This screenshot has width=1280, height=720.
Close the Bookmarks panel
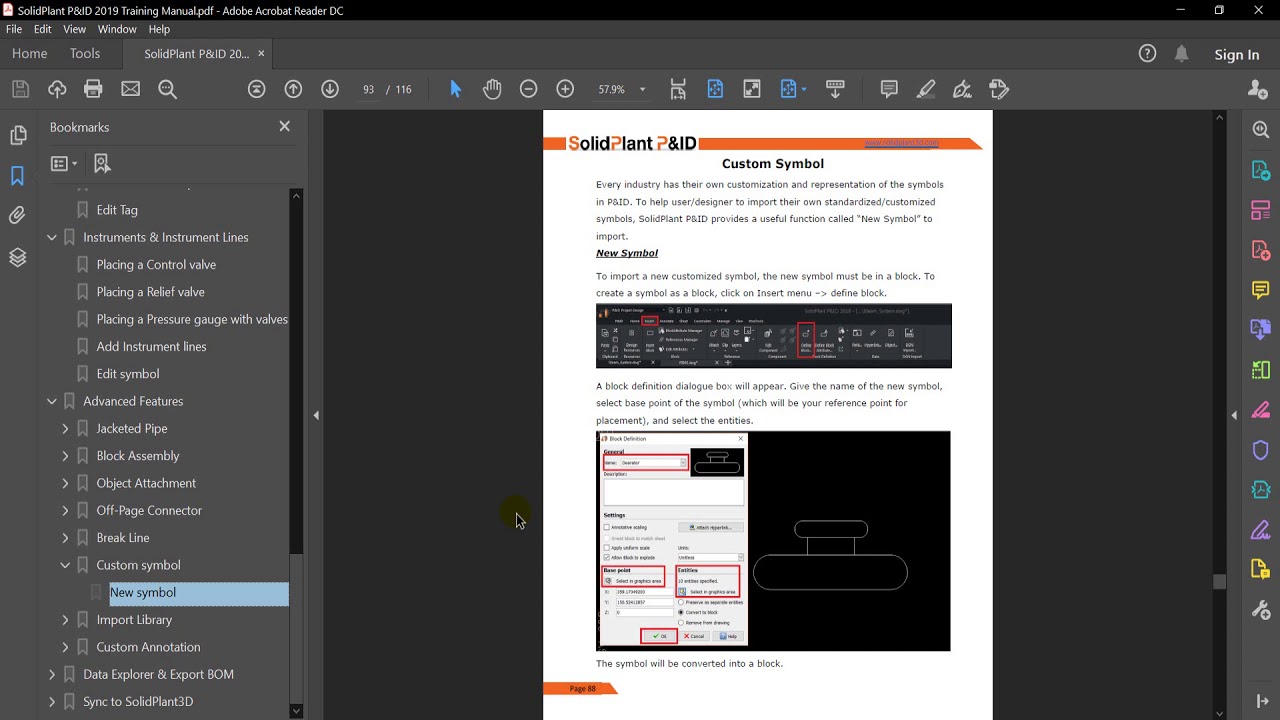(x=285, y=126)
